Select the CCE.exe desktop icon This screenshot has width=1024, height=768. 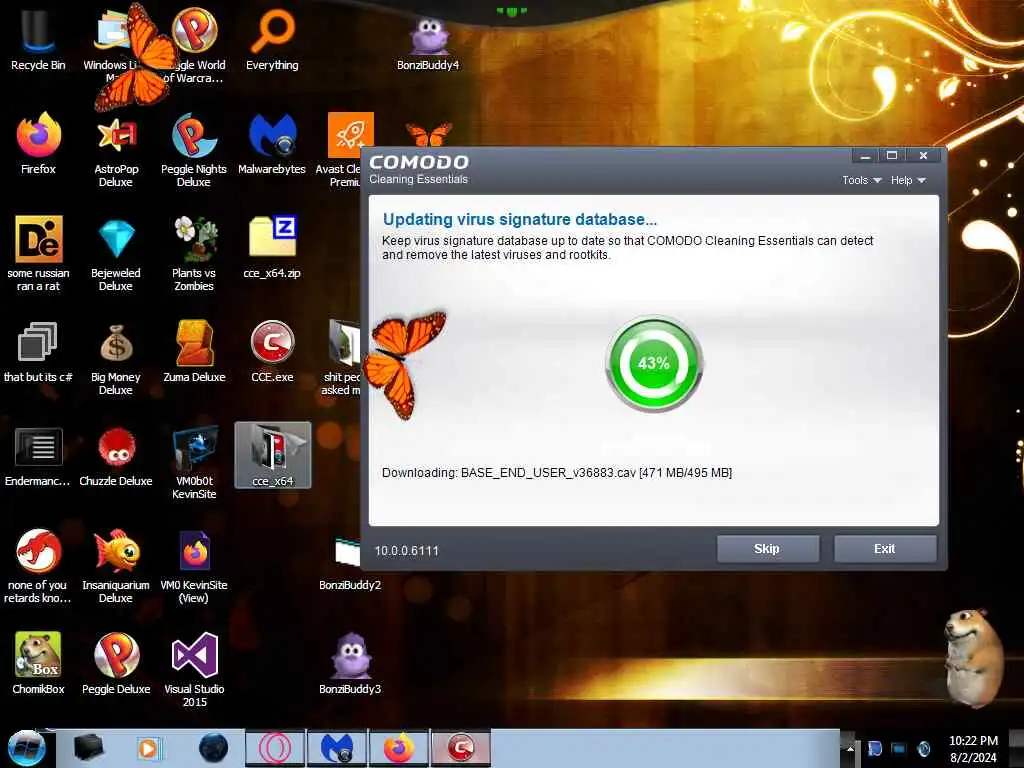pos(272,351)
